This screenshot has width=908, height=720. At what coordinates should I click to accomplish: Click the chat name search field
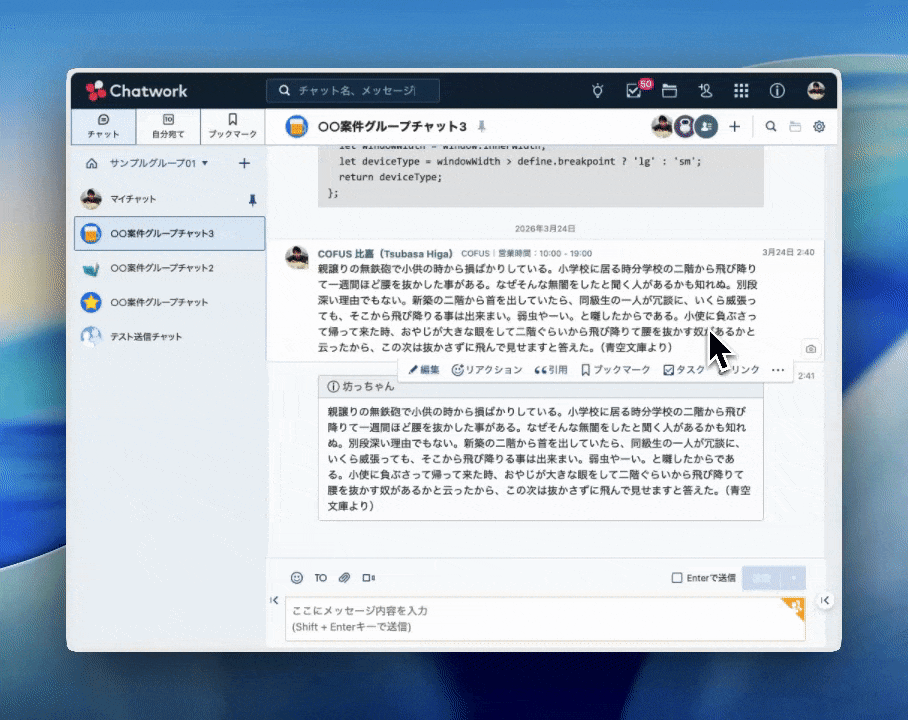(353, 91)
